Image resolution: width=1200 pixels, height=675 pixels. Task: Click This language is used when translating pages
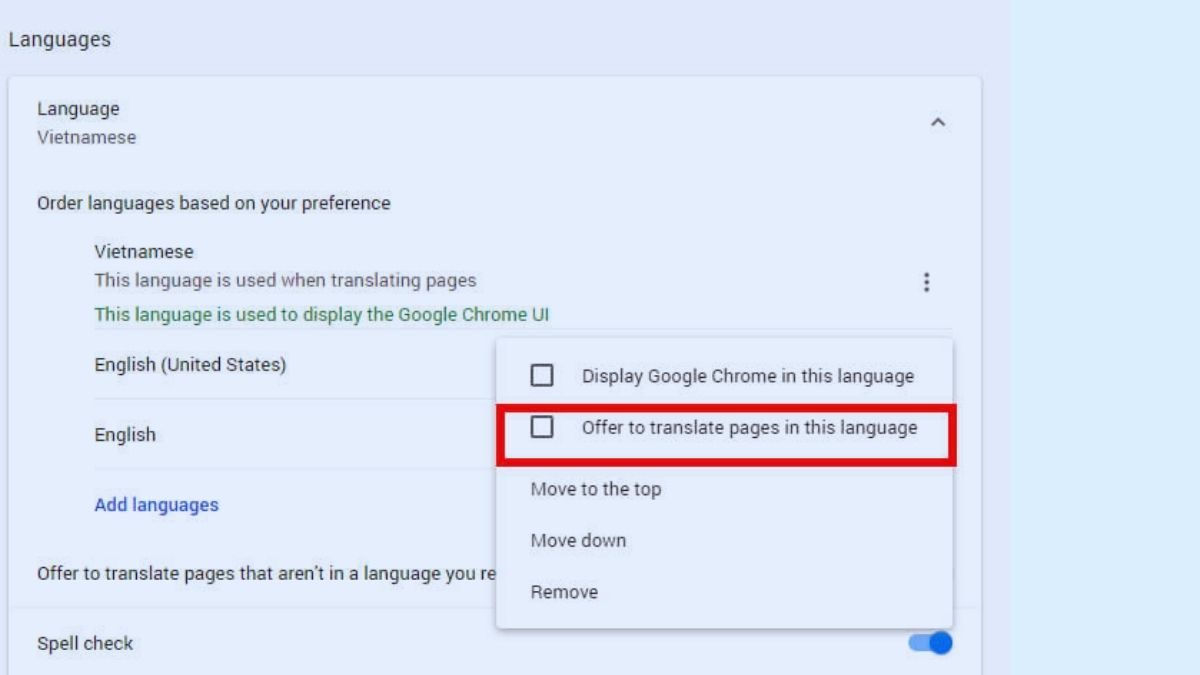tap(285, 281)
